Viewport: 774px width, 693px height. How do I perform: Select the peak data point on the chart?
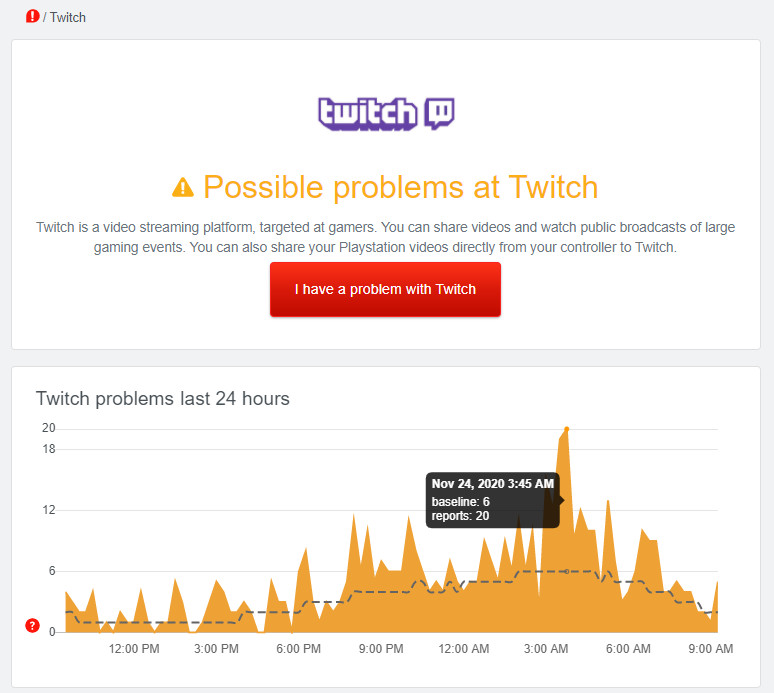pyautogui.click(x=566, y=429)
